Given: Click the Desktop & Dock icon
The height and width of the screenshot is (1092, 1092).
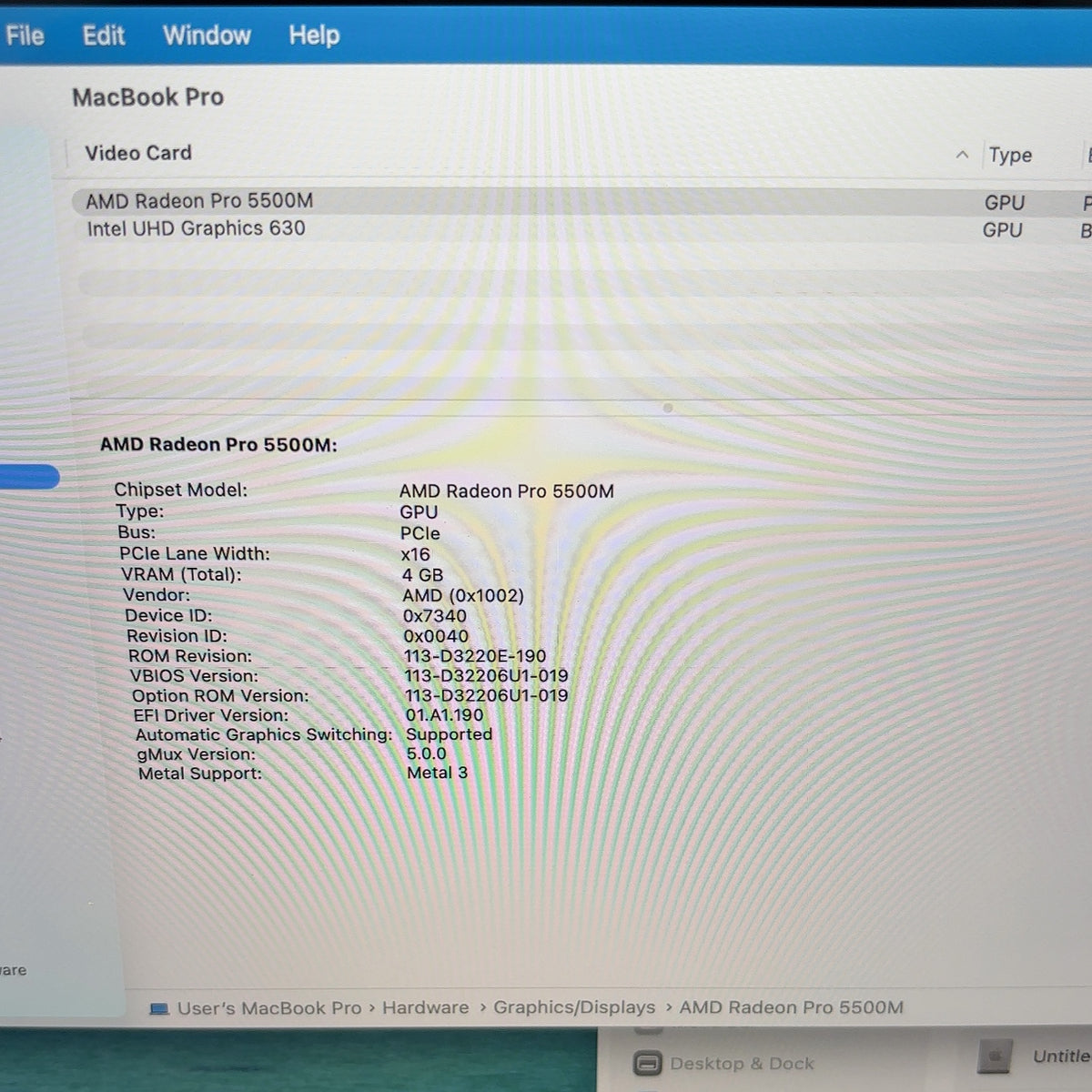Looking at the screenshot, I should coord(647,1063).
